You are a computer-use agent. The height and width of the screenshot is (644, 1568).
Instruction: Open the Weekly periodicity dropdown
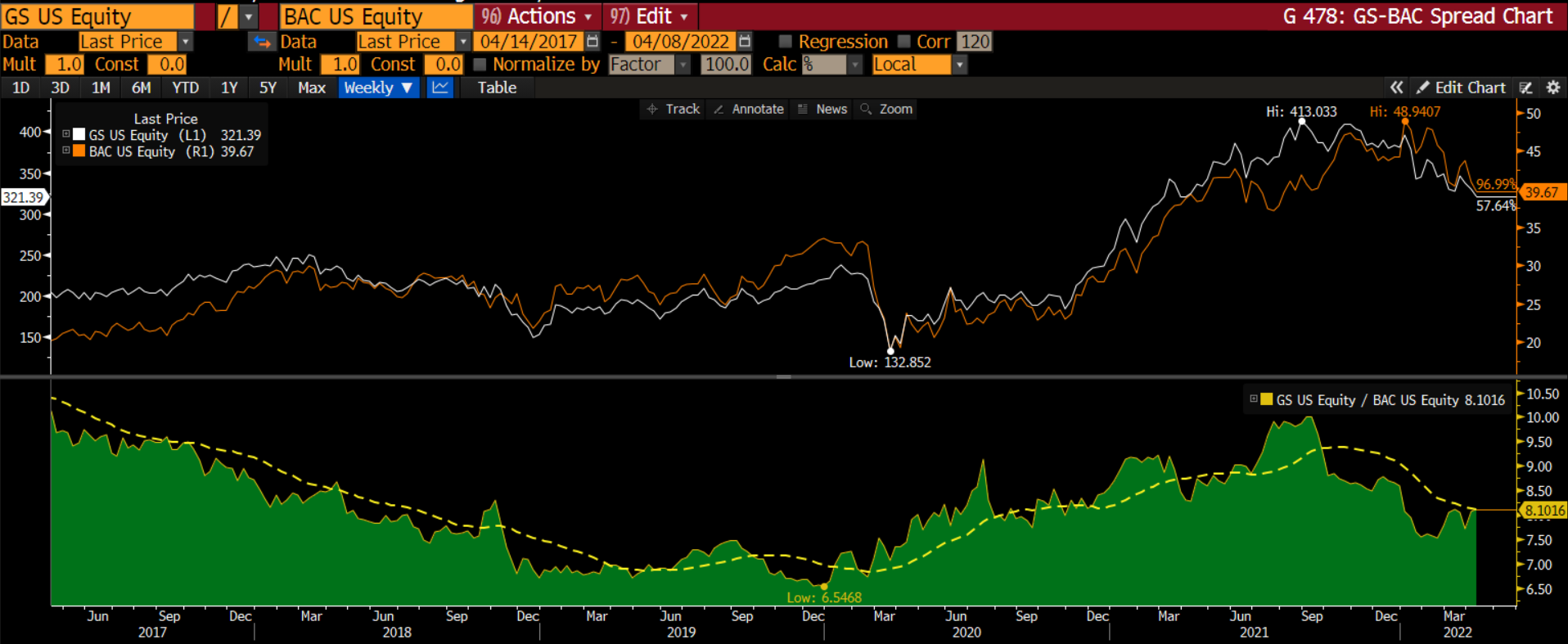tap(379, 88)
